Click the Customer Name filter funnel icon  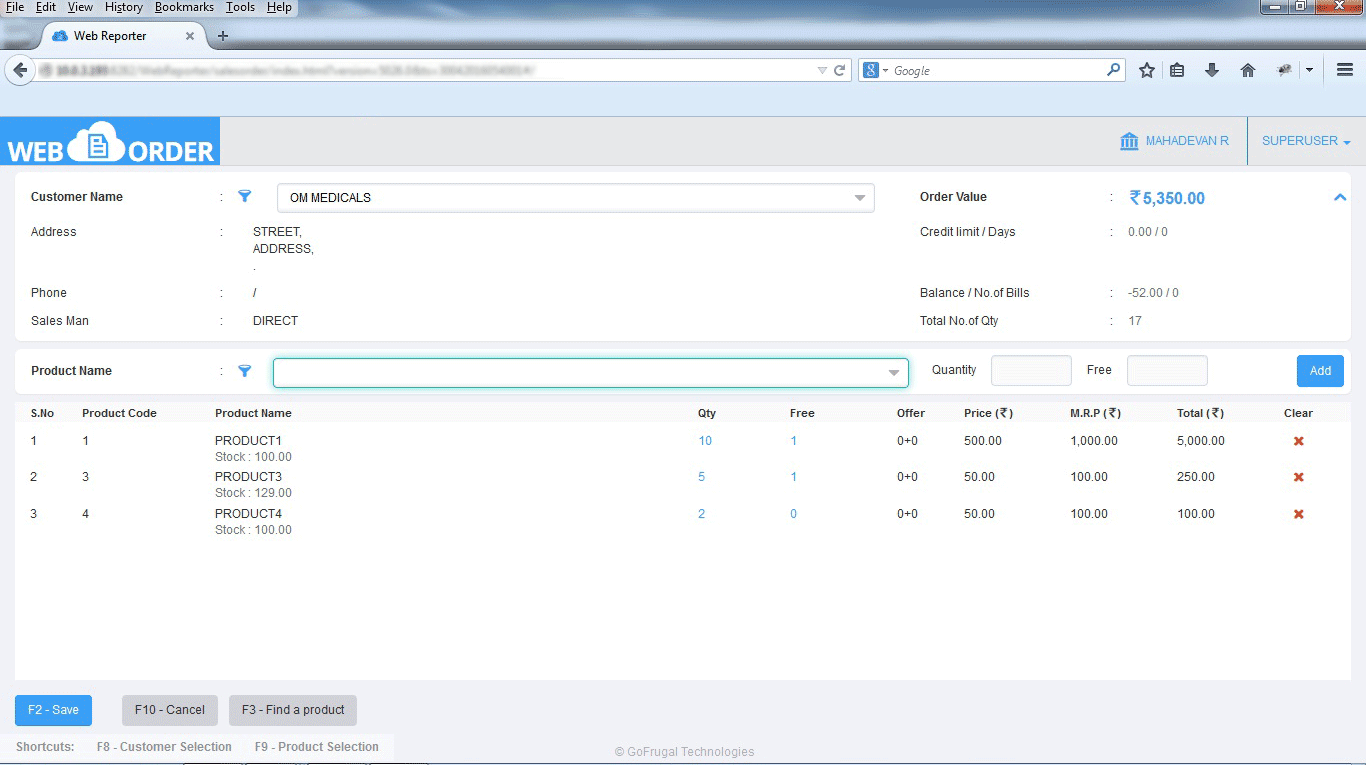coord(245,197)
